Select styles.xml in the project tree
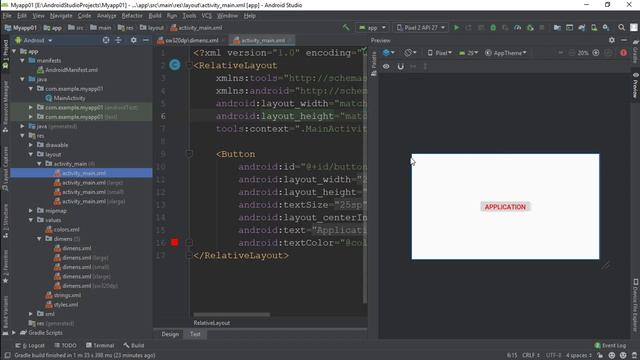Image resolution: width=640 pixels, height=360 pixels. (62, 304)
